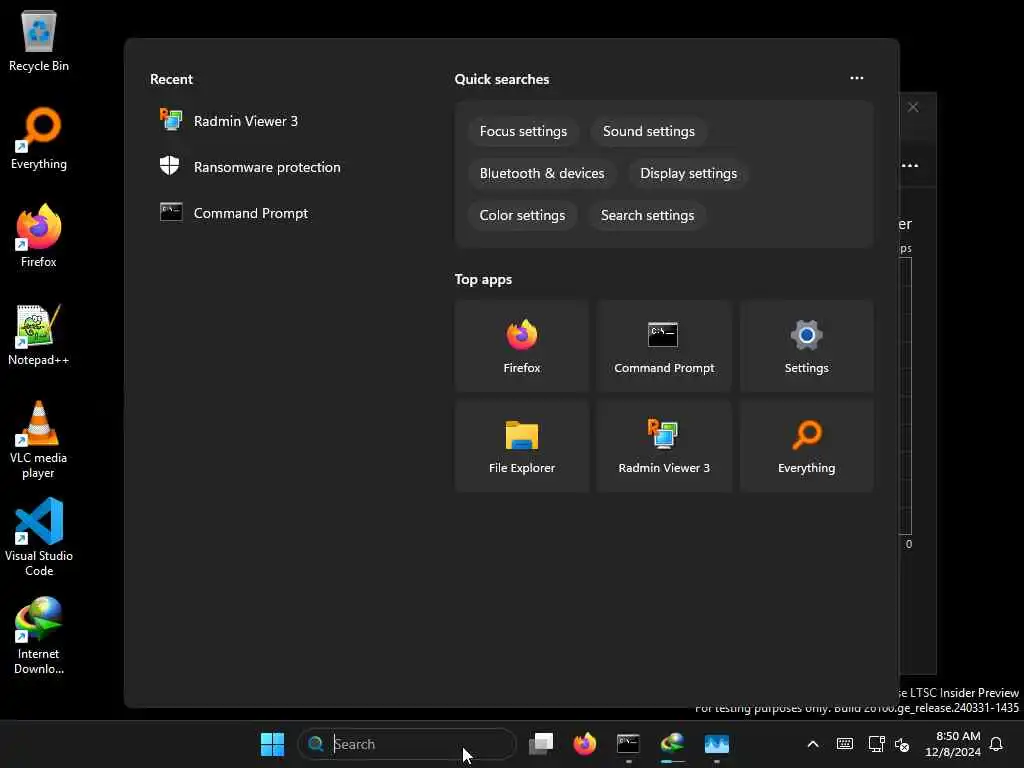Select the Everything desktop shortcut

39,138
